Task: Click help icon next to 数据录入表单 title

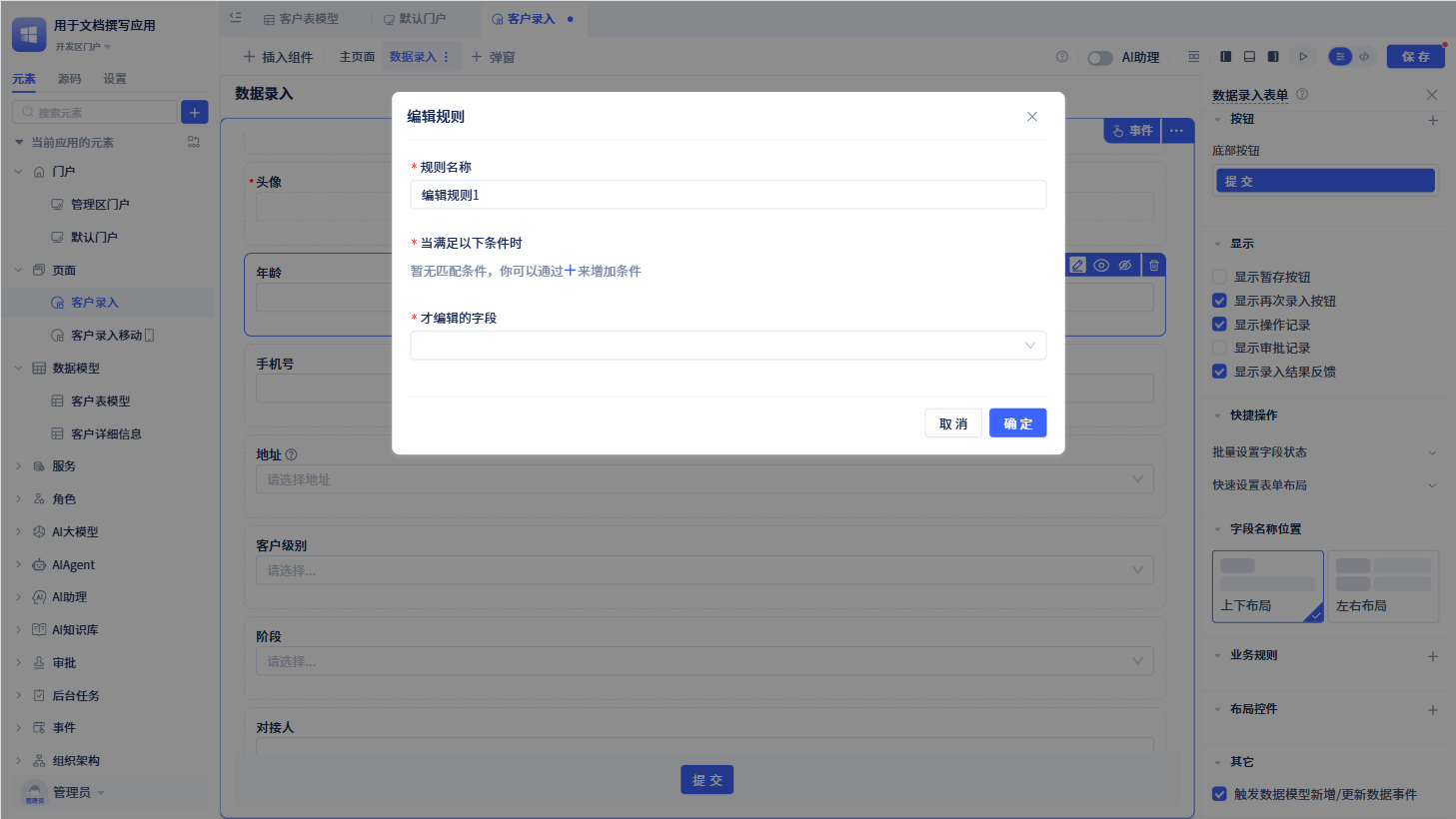Action: (x=1302, y=94)
